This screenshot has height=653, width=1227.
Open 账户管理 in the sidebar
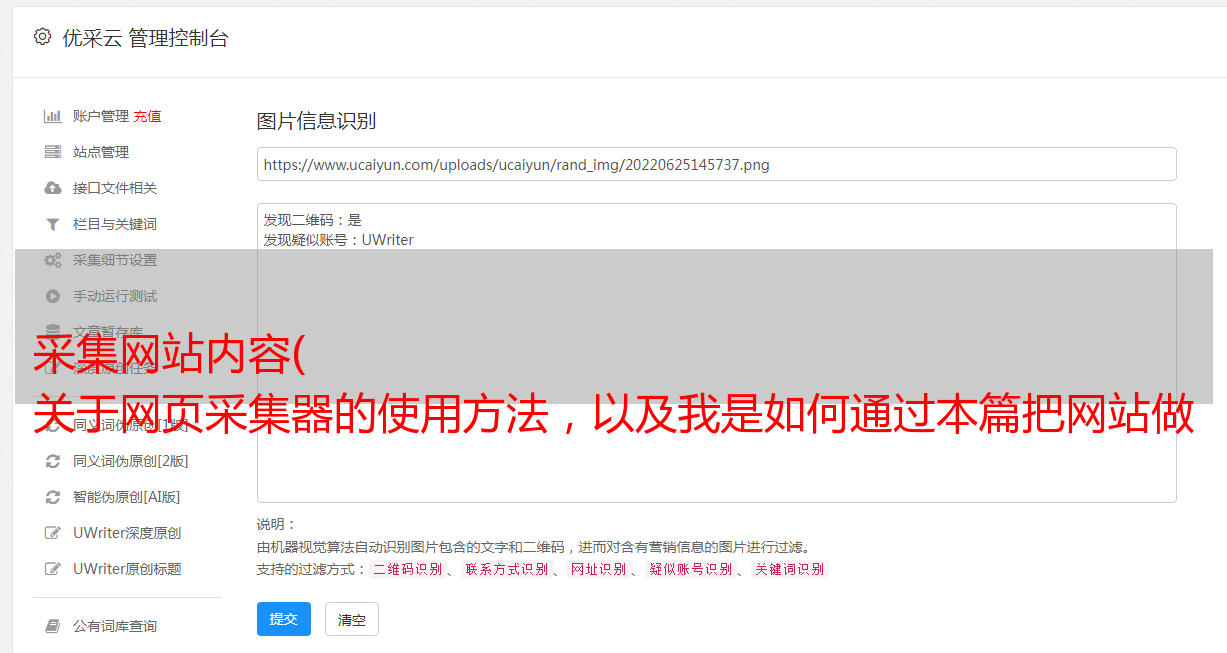click(x=101, y=116)
